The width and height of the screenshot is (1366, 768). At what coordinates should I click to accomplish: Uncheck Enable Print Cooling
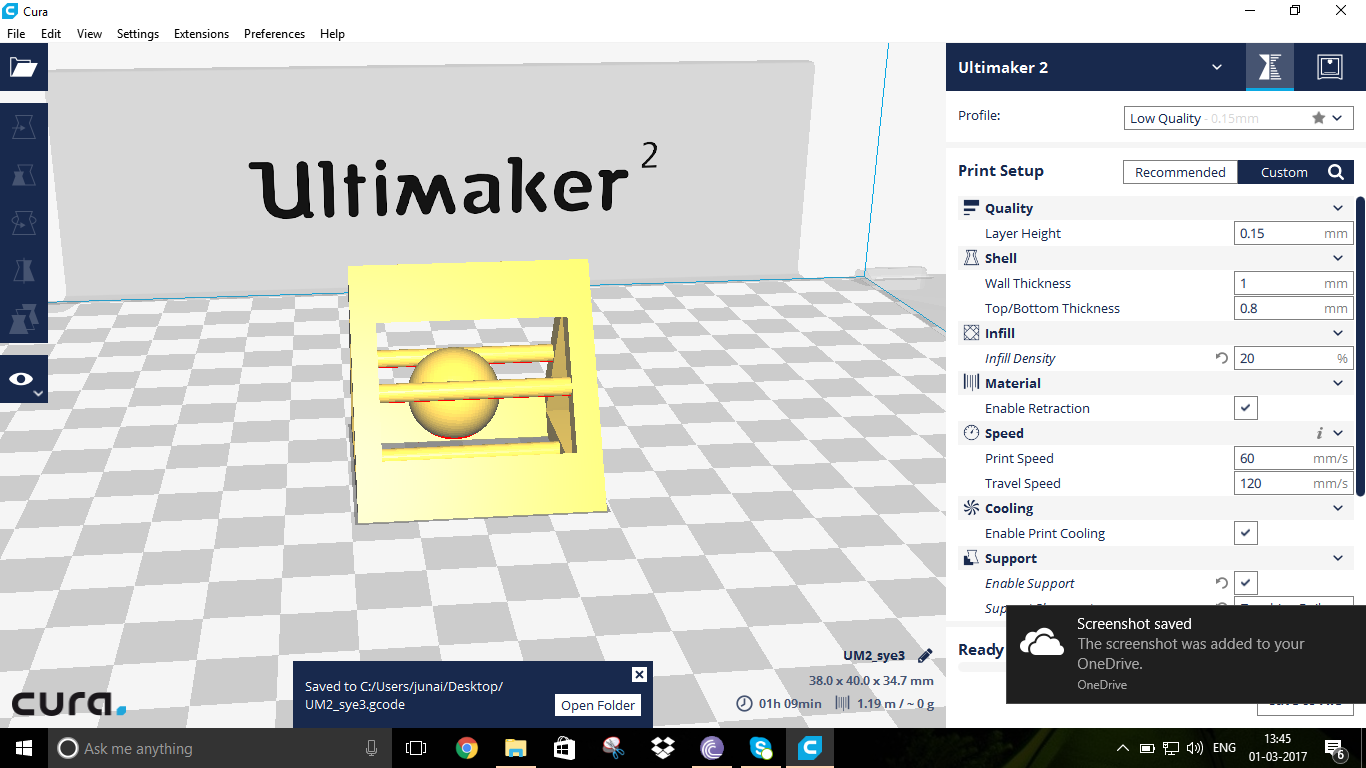[x=1245, y=533]
